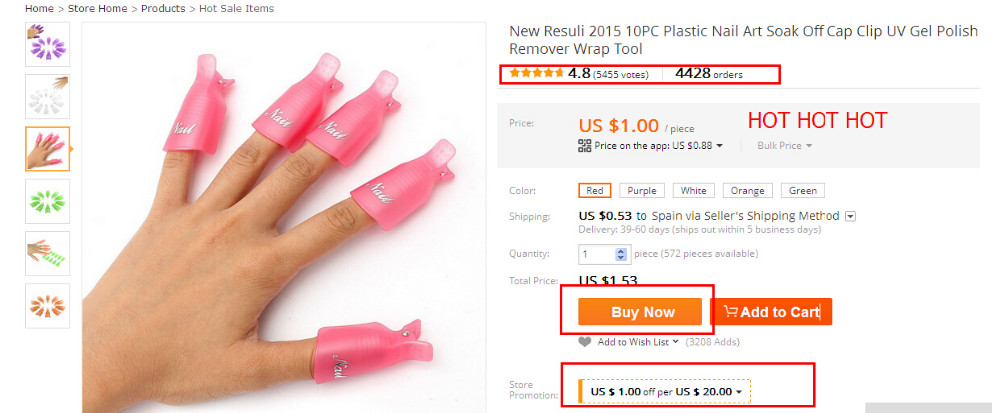Viewport: 1000px width, 413px height.
Task: View the green nail clips thumbnail
Action: pos(47,201)
